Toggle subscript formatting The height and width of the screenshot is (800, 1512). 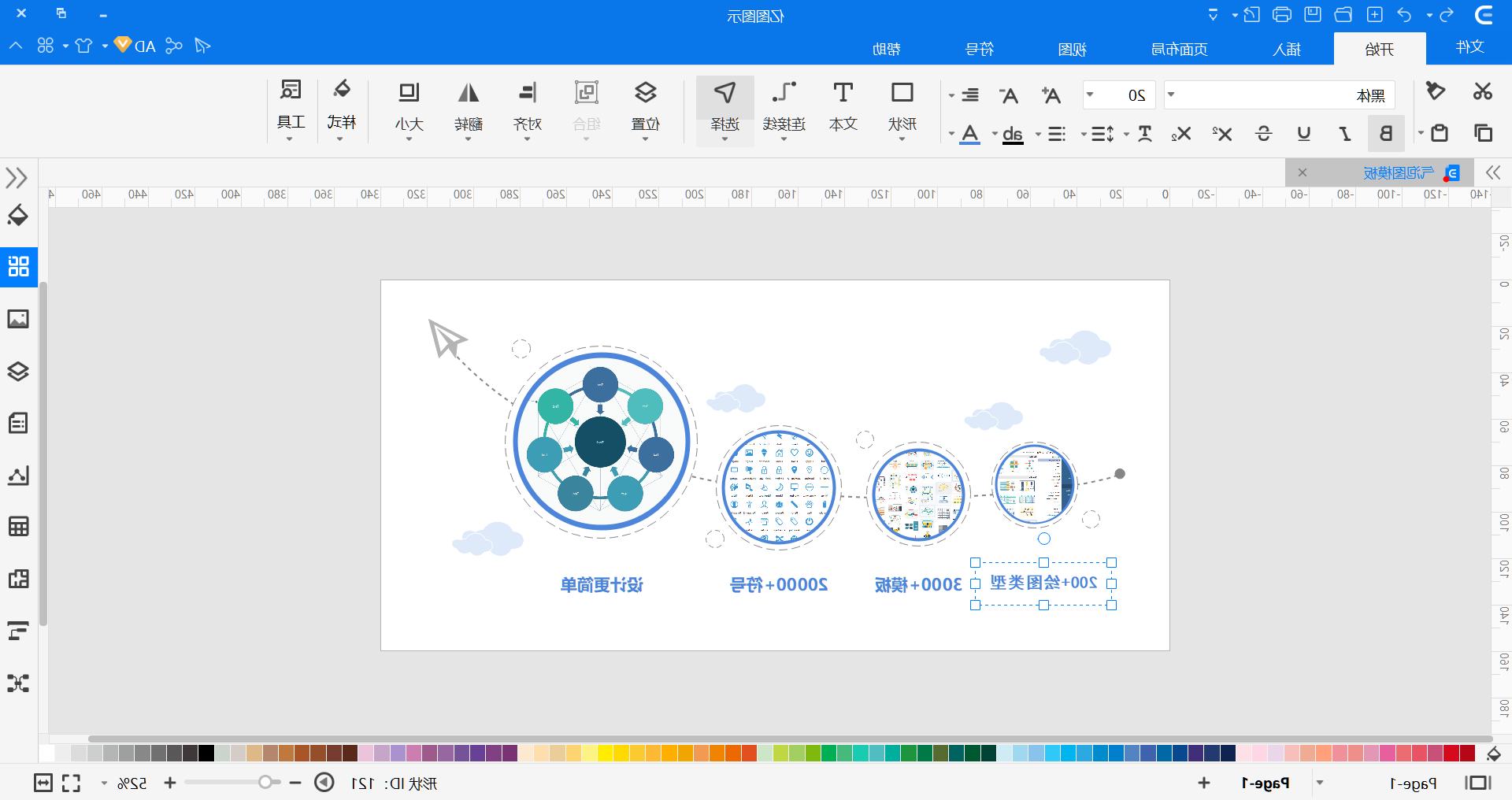pyautogui.click(x=1180, y=133)
